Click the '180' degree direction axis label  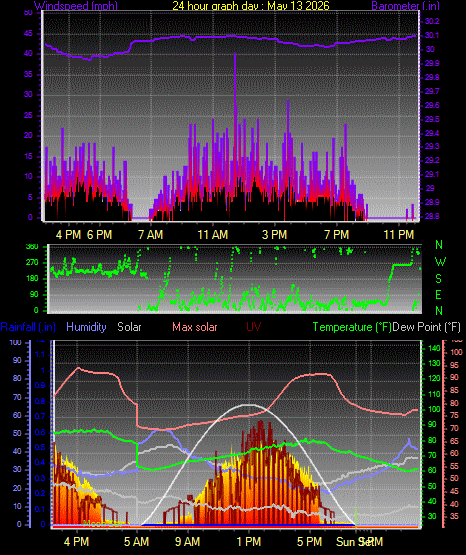[32, 279]
